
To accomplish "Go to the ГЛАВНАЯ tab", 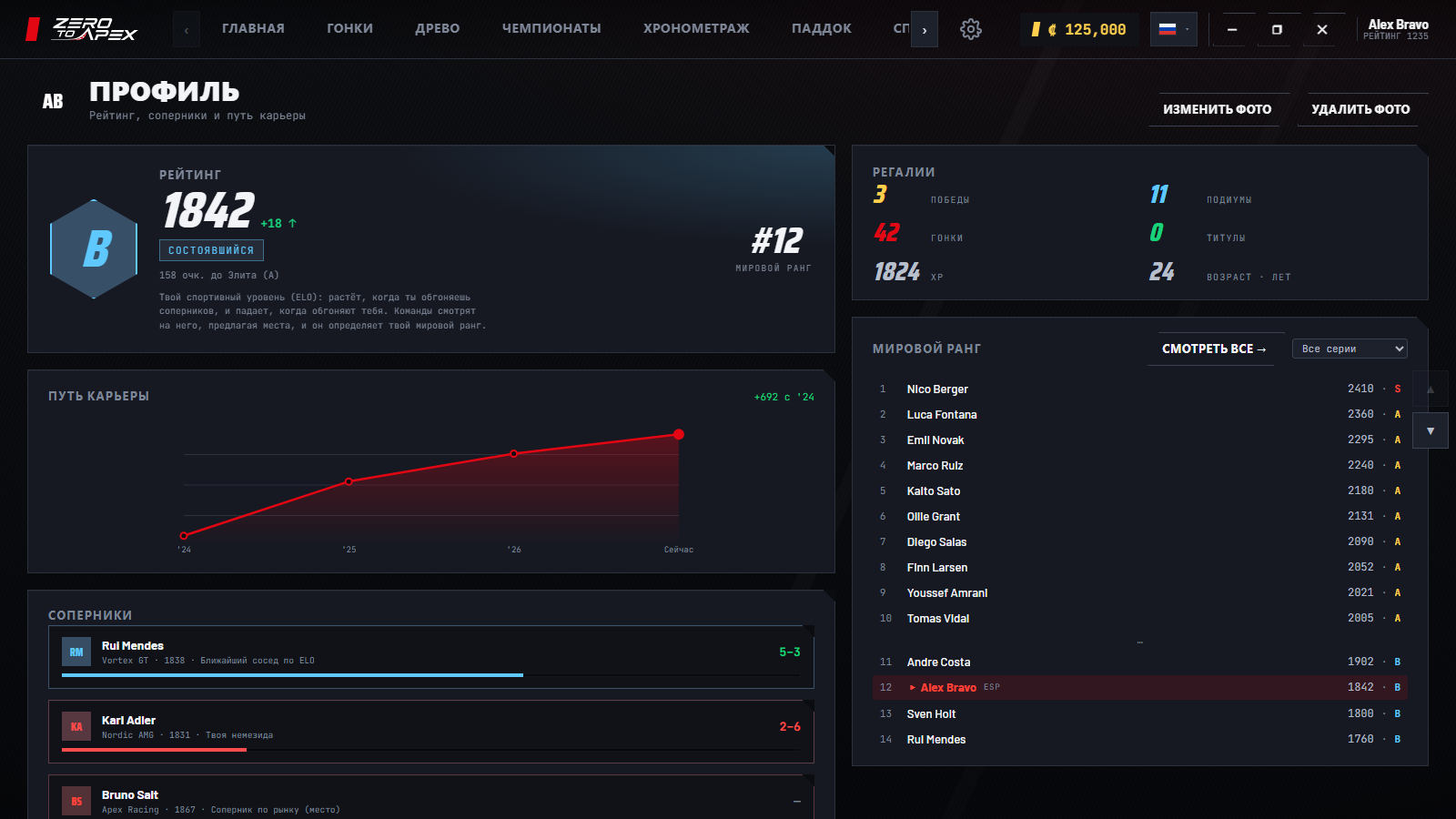I will pos(253,29).
